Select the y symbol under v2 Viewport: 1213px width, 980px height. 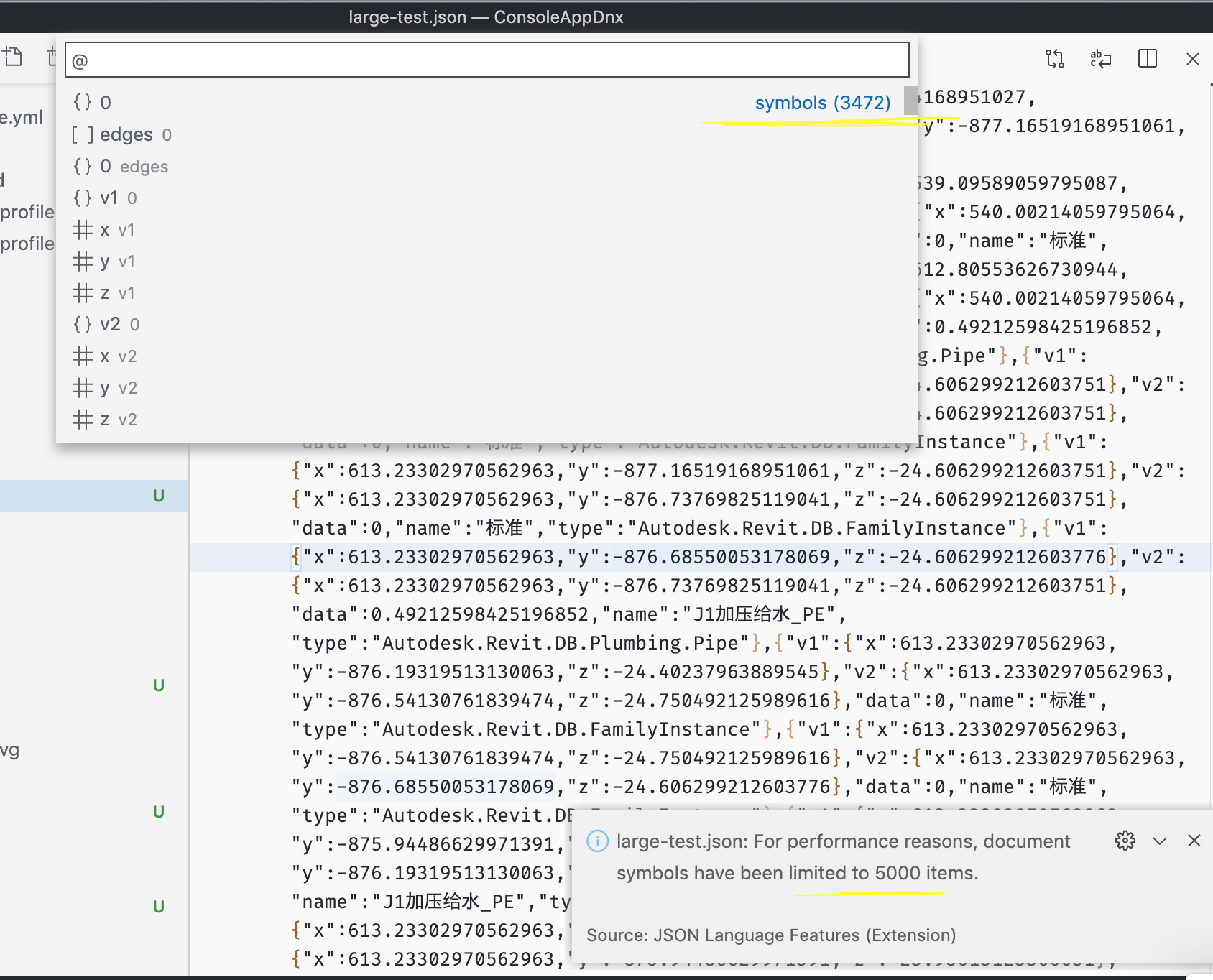coord(104,387)
